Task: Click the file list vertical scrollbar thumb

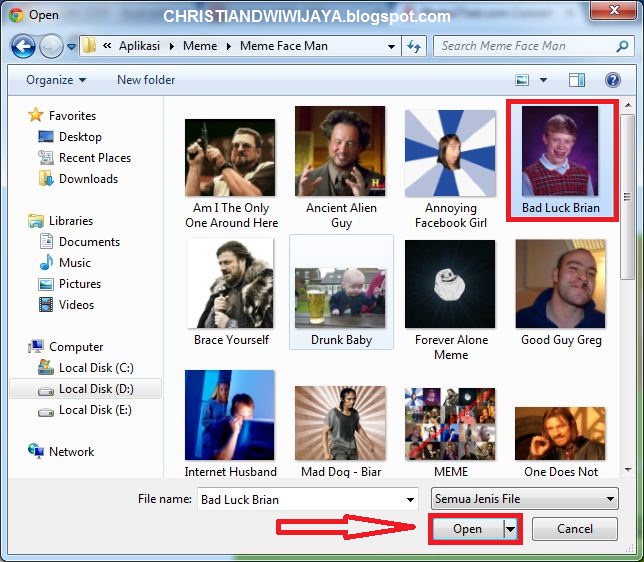Action: tap(628, 197)
